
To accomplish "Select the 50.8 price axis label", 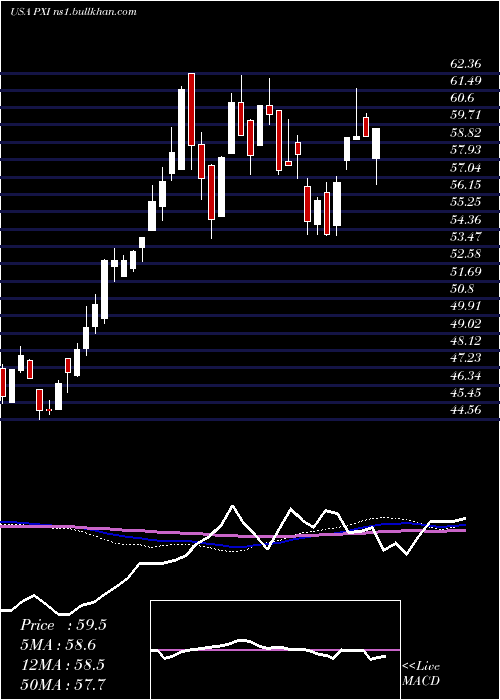I will click(x=462, y=289).
